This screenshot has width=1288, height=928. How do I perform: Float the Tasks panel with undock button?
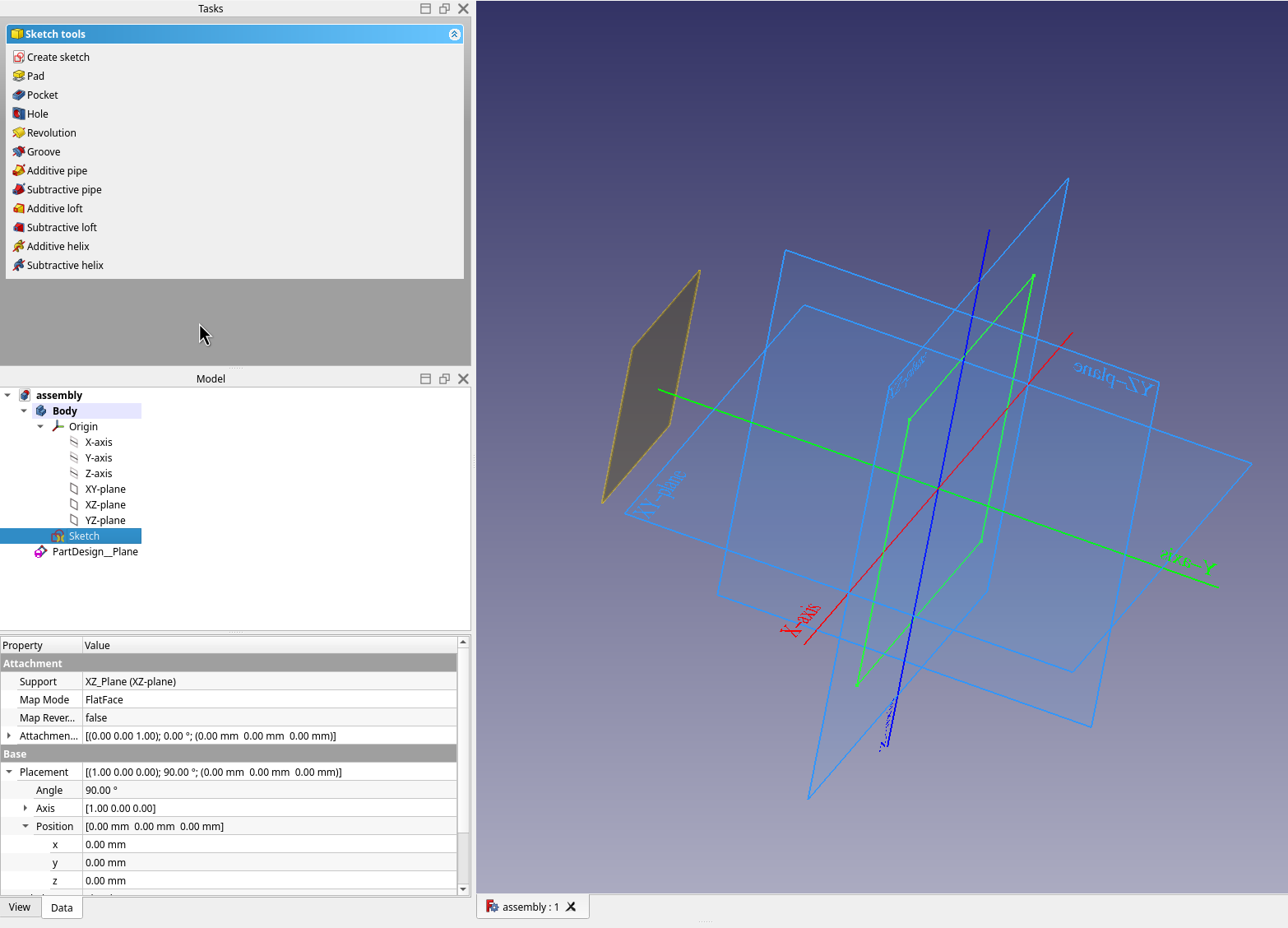444,8
